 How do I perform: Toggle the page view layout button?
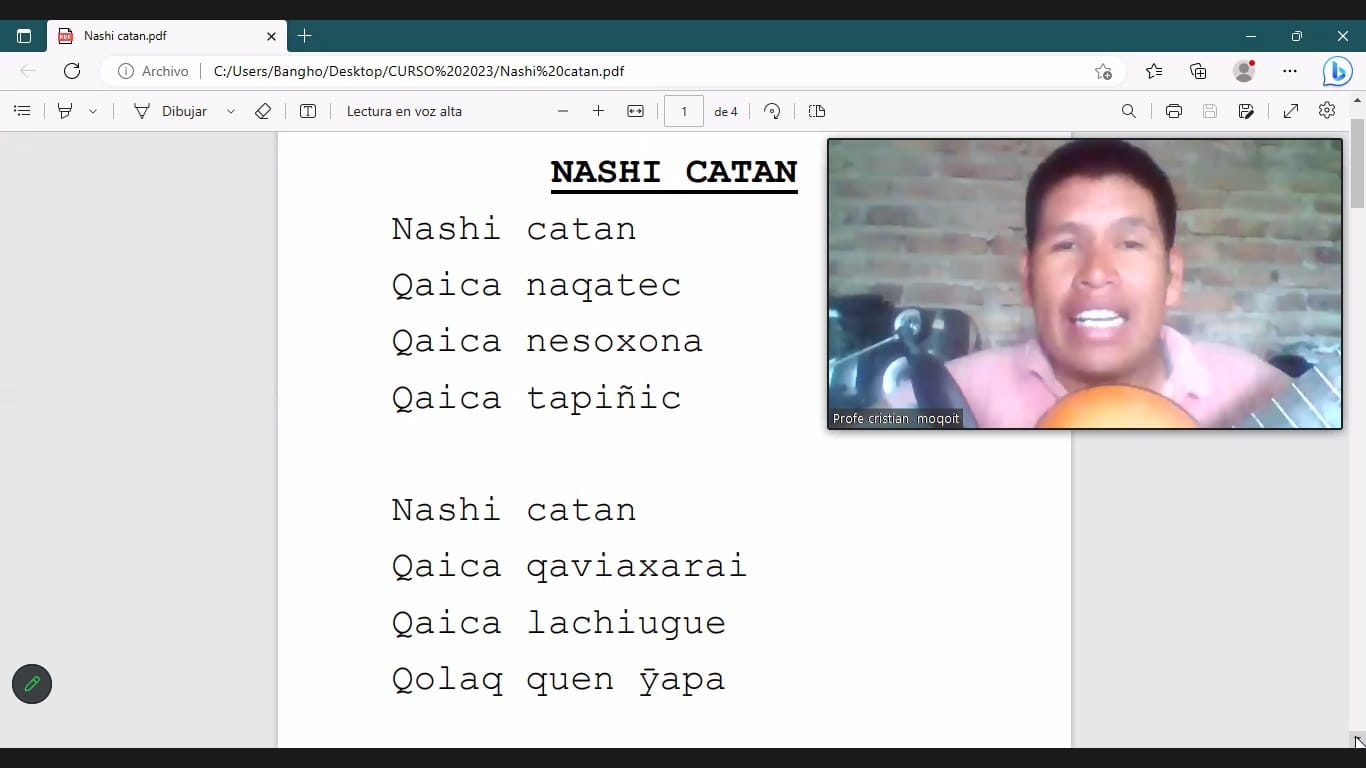(x=817, y=111)
